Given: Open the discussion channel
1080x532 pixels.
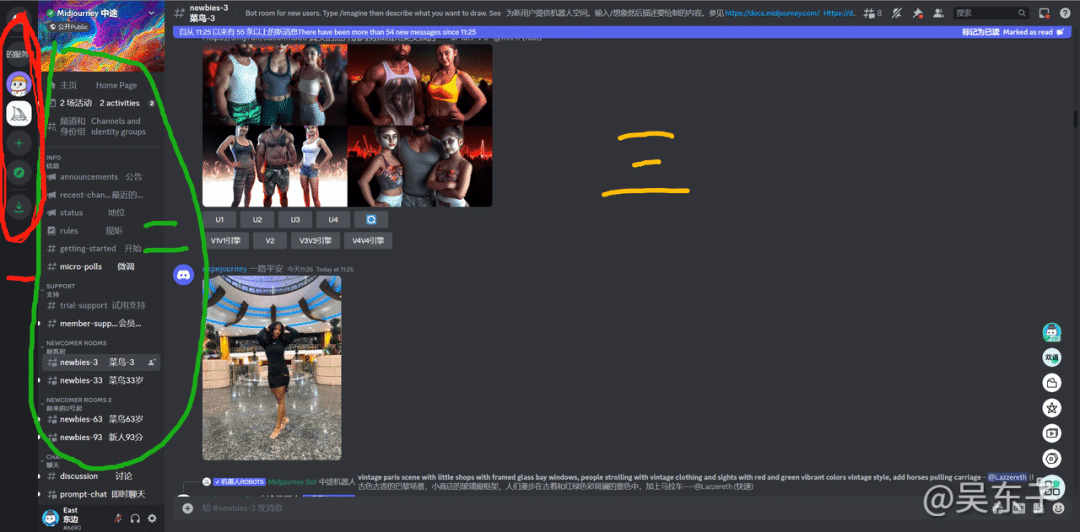Looking at the screenshot, I should [101, 476].
